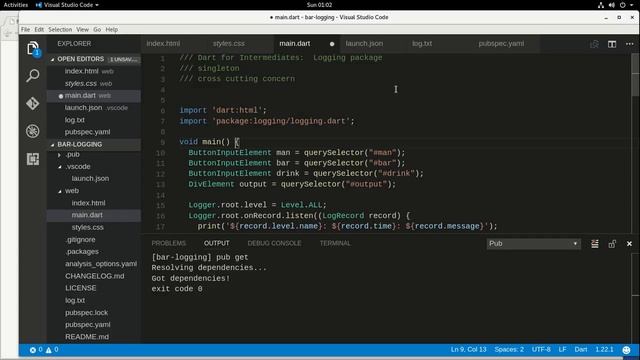Open the Pub output channel dropdown
This screenshot has height=360, width=640.
[533, 244]
